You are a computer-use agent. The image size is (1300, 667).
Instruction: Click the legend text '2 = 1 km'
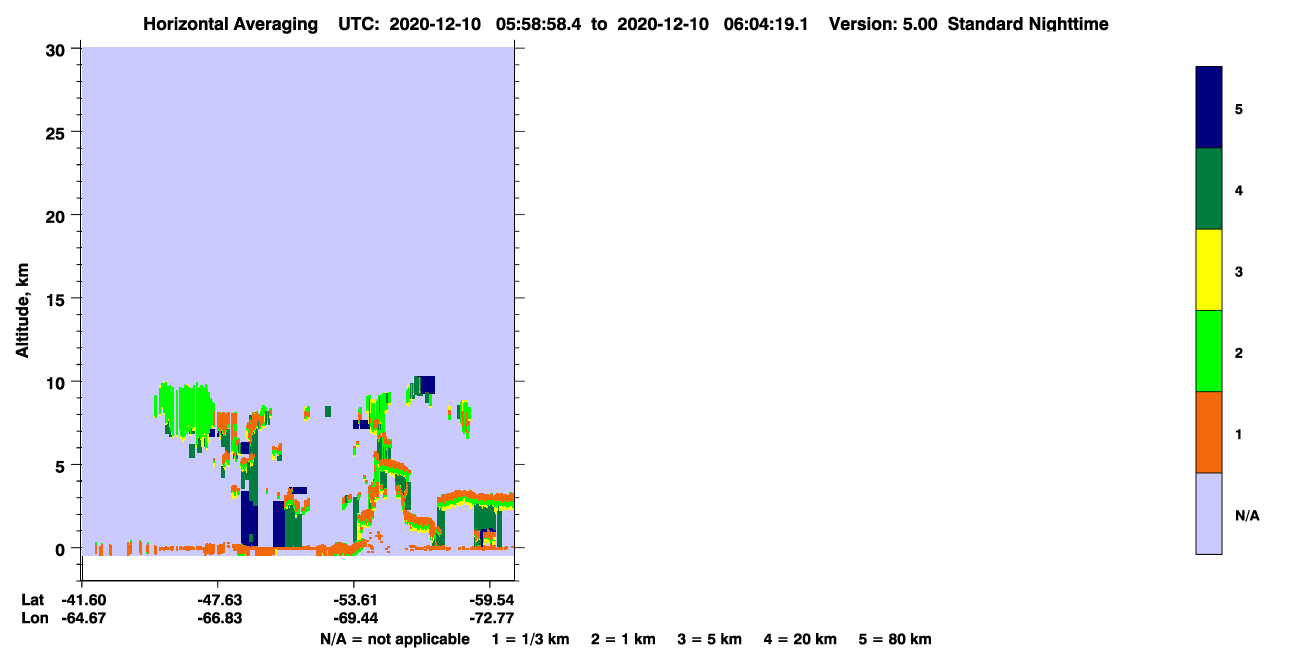(x=623, y=639)
